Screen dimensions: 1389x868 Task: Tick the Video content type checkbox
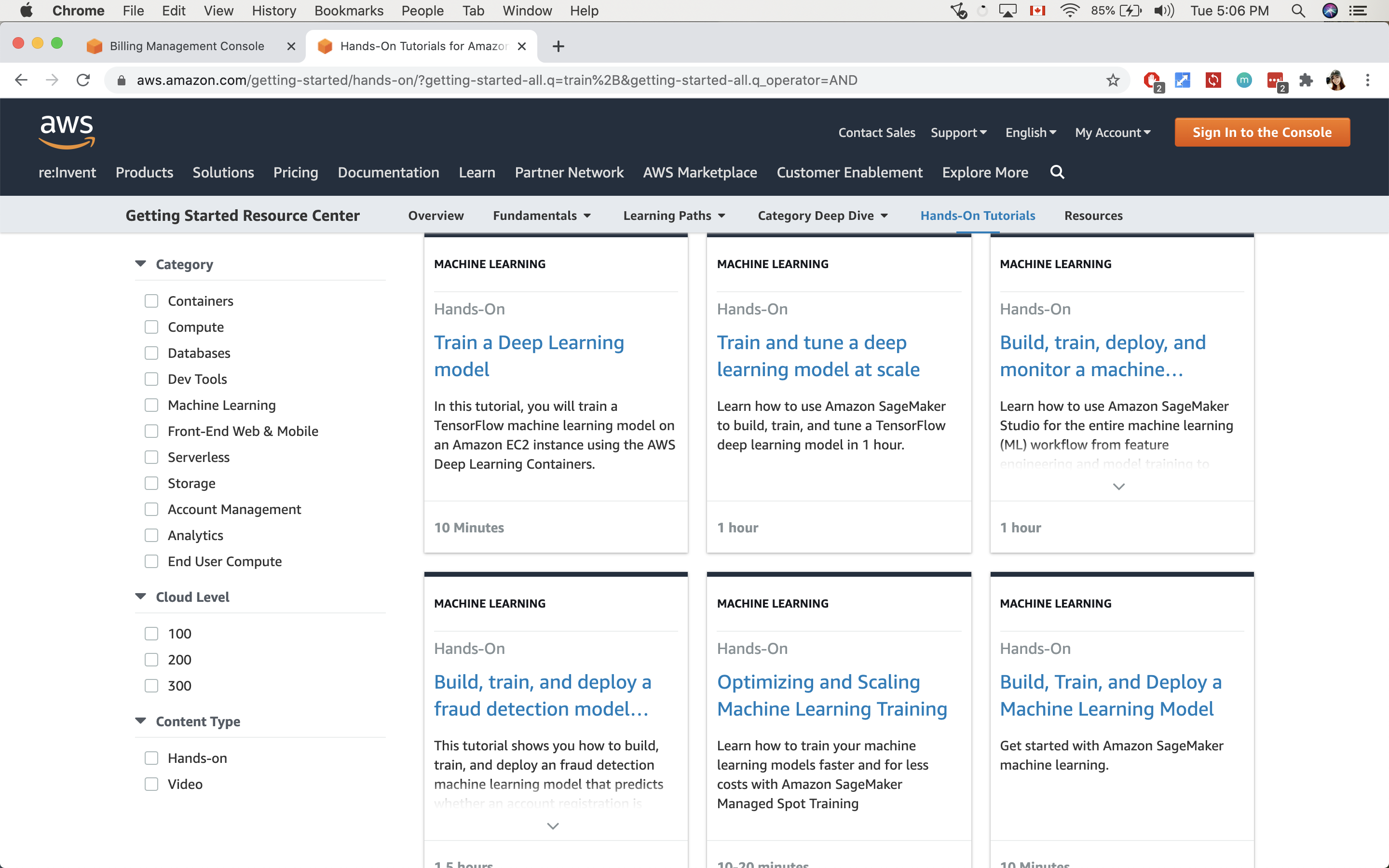point(151,784)
